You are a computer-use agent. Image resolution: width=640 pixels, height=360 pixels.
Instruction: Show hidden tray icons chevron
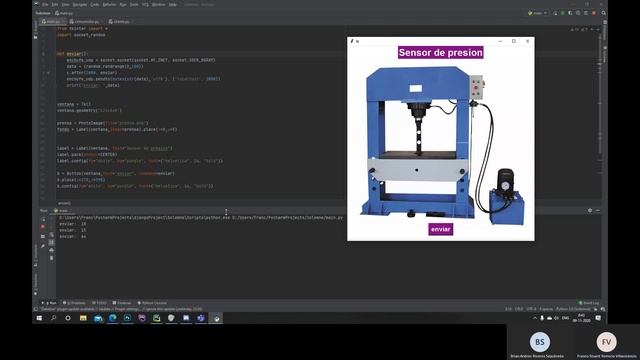(x=535, y=318)
